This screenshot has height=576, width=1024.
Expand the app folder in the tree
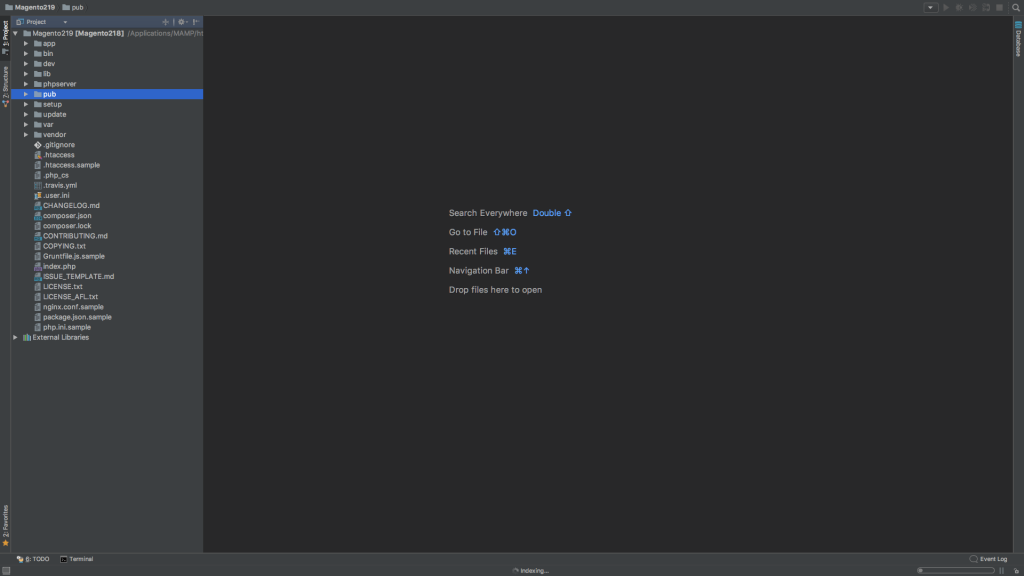pyautogui.click(x=26, y=42)
